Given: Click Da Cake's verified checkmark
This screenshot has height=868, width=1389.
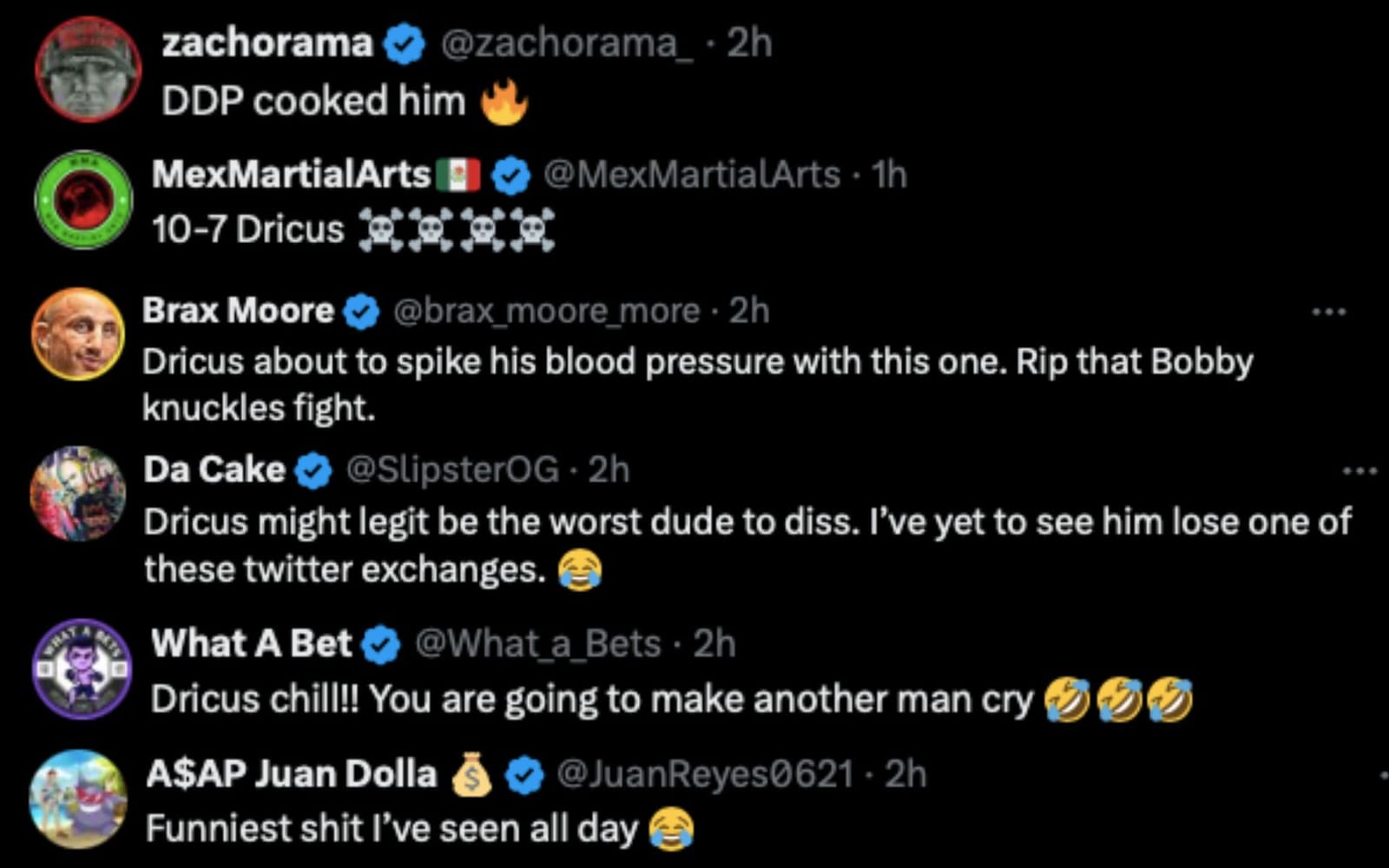Looking at the screenshot, I should (x=313, y=471).
